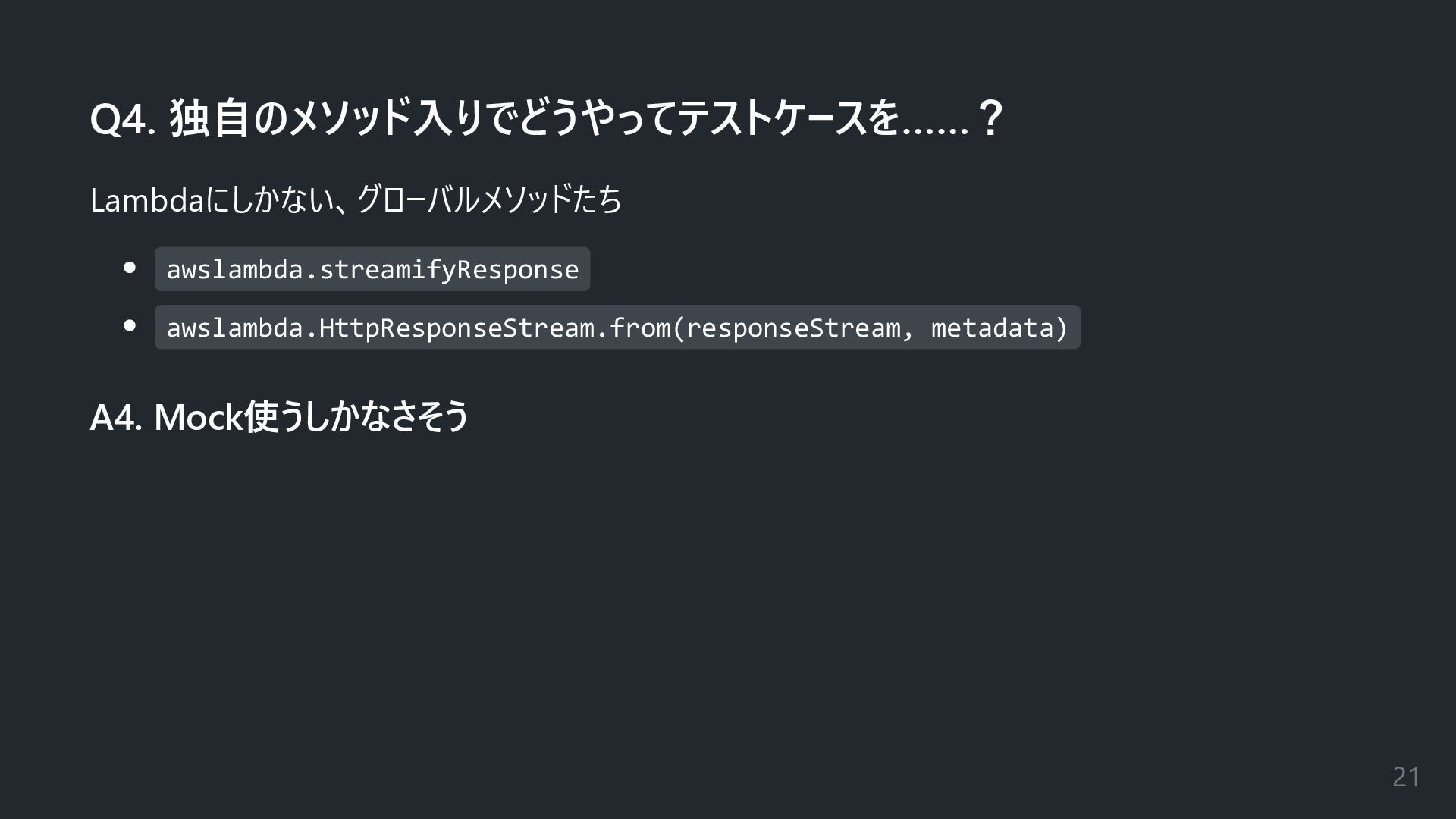
Task: Click the first bullet point dot
Action: [130, 268]
